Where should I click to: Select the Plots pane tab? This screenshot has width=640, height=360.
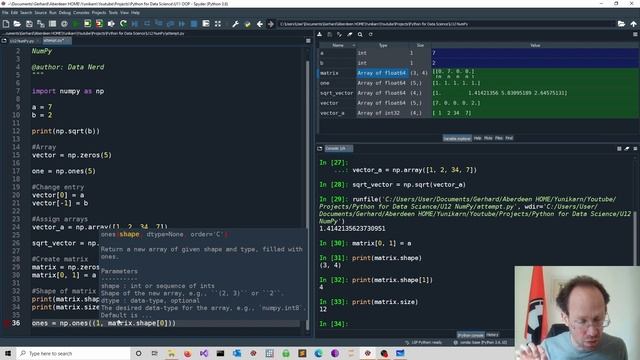[488, 138]
